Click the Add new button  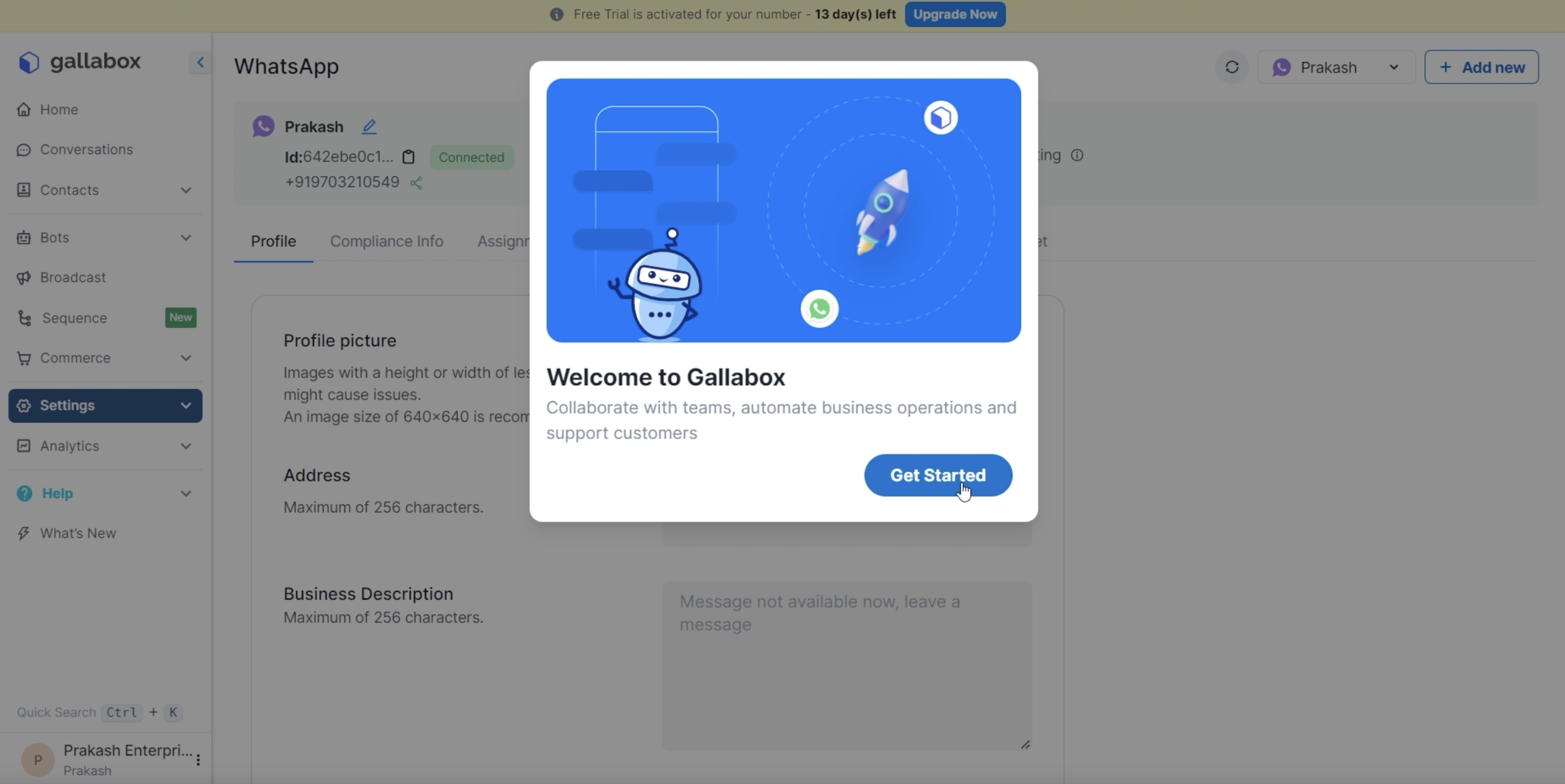click(1481, 67)
